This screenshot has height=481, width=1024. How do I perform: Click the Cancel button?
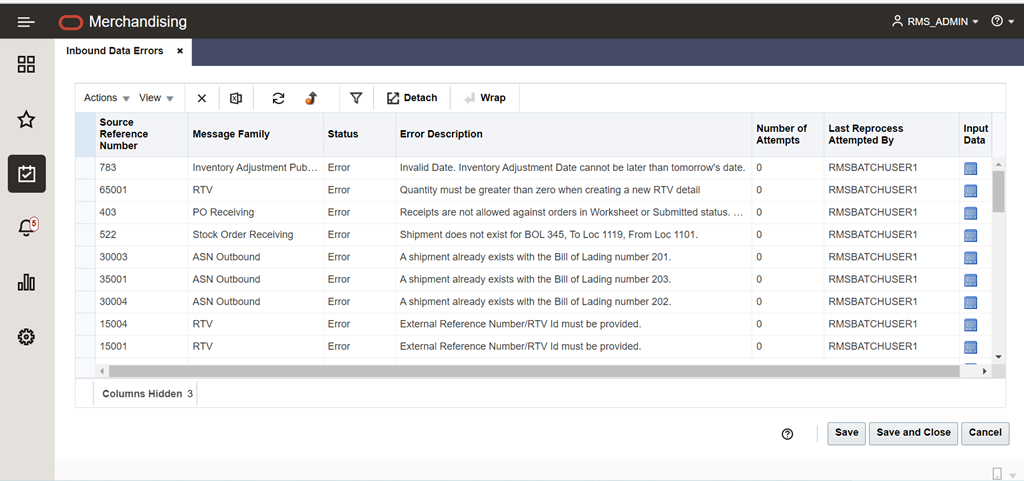click(x=985, y=433)
